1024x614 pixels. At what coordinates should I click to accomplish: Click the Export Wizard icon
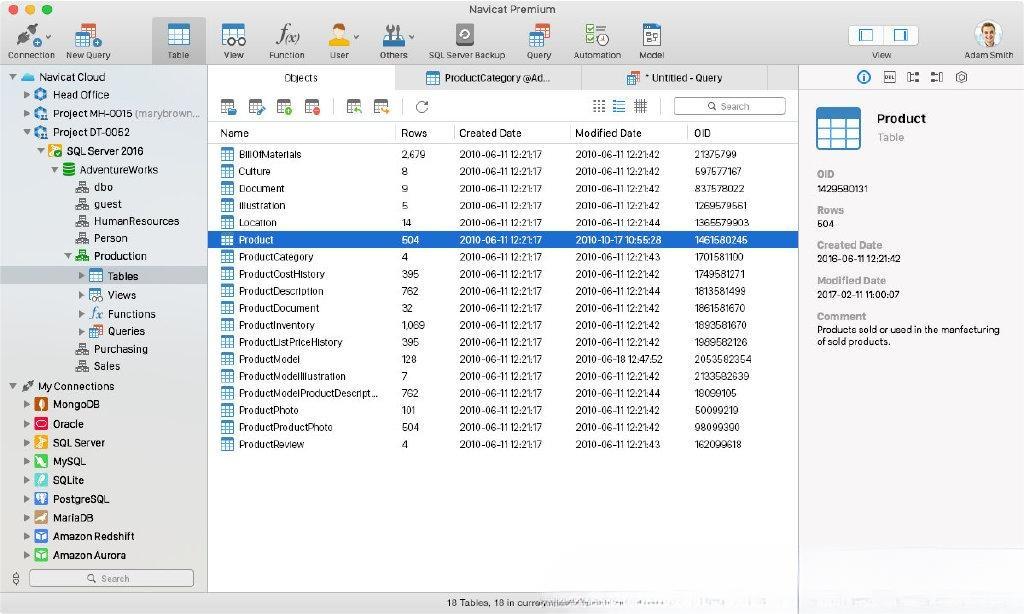coord(381,106)
